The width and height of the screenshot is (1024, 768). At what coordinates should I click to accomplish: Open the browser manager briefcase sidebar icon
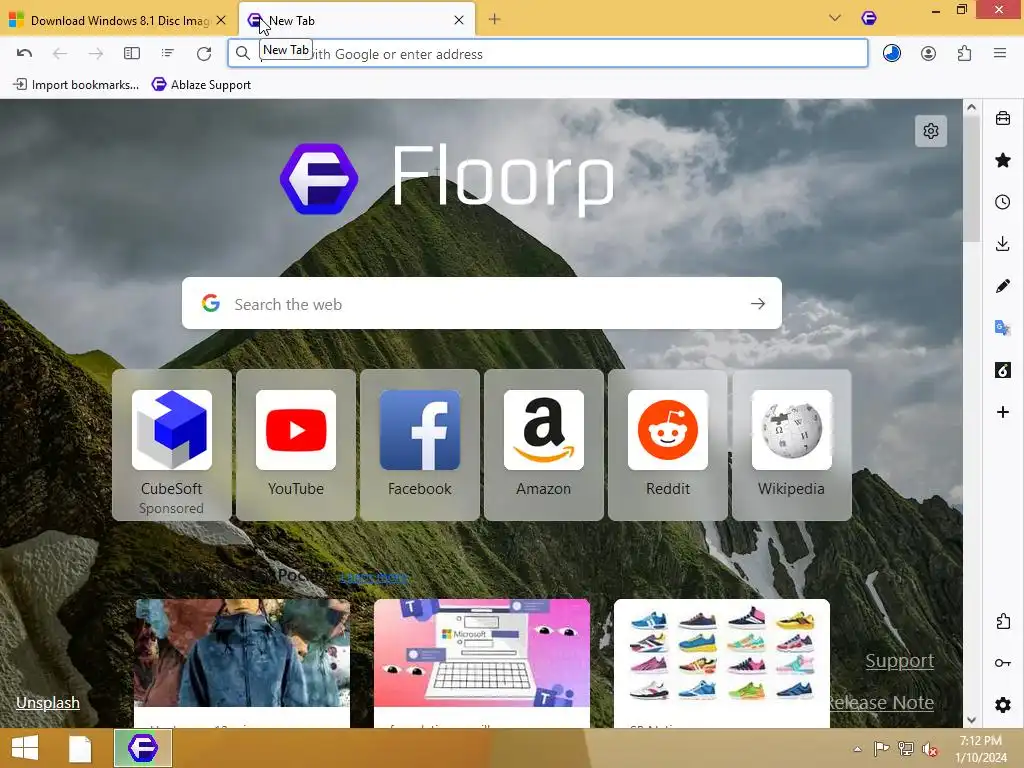[1003, 119]
